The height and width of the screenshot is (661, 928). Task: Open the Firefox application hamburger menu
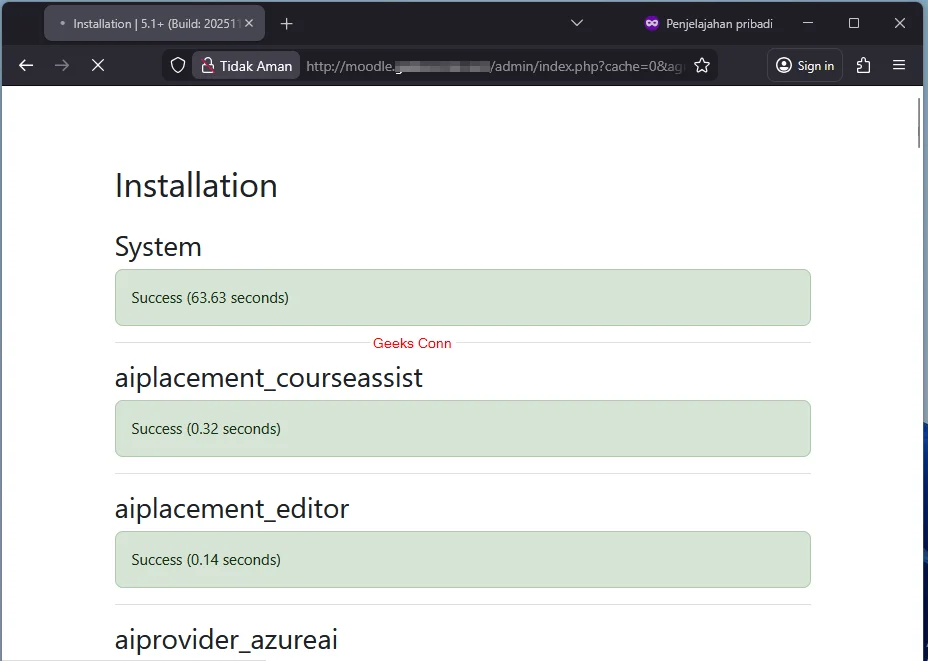point(898,65)
